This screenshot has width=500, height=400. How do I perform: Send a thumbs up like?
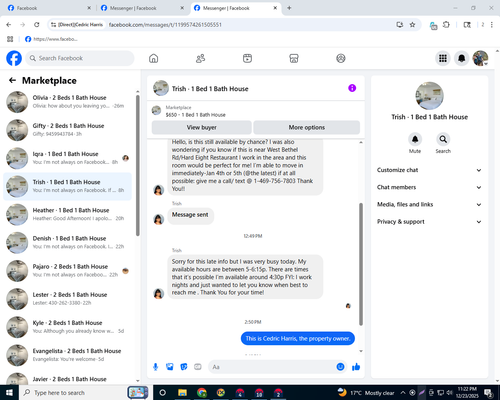[x=356, y=367]
